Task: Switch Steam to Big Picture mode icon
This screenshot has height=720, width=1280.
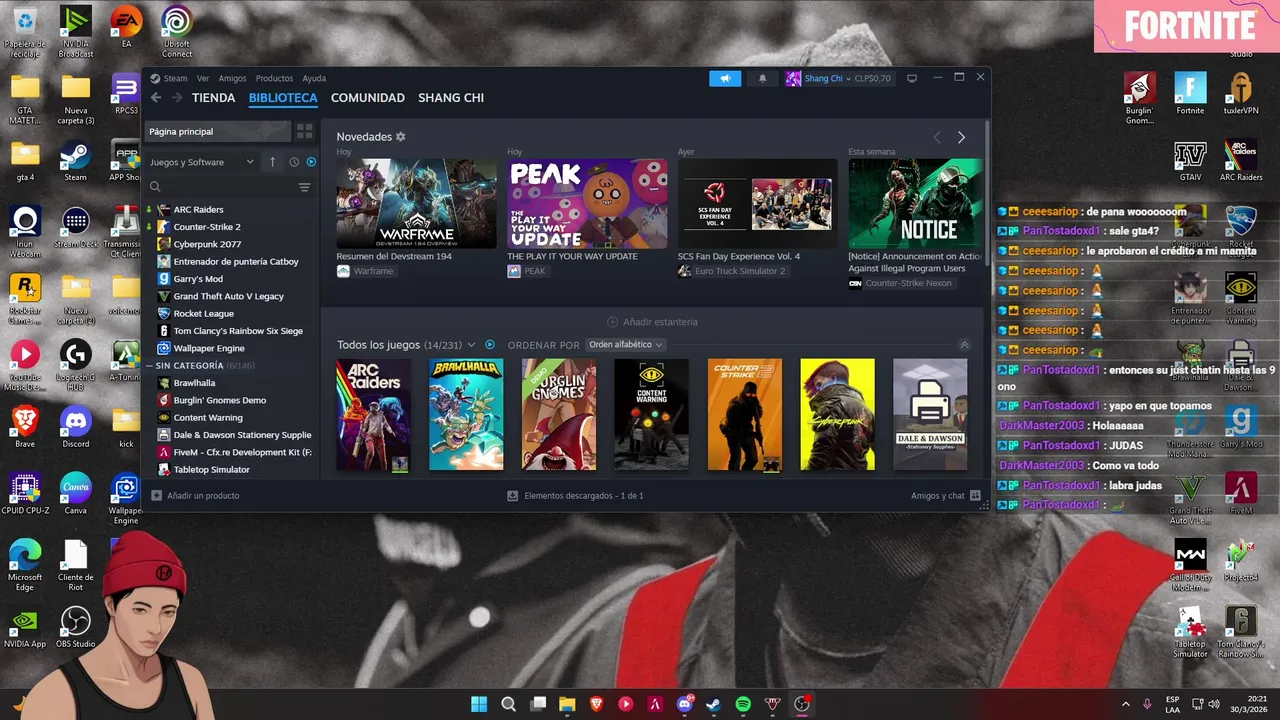Action: point(911,78)
